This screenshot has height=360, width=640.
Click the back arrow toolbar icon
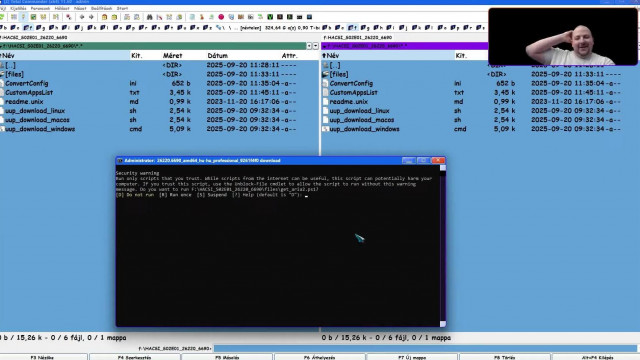(x=82, y=17)
